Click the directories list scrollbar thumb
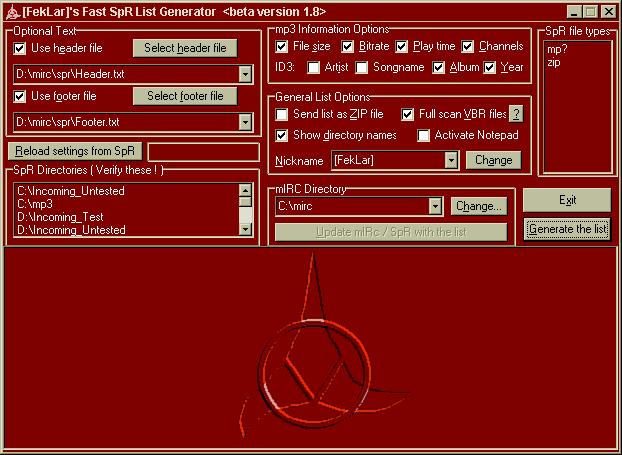622x455 pixels. pos(245,202)
